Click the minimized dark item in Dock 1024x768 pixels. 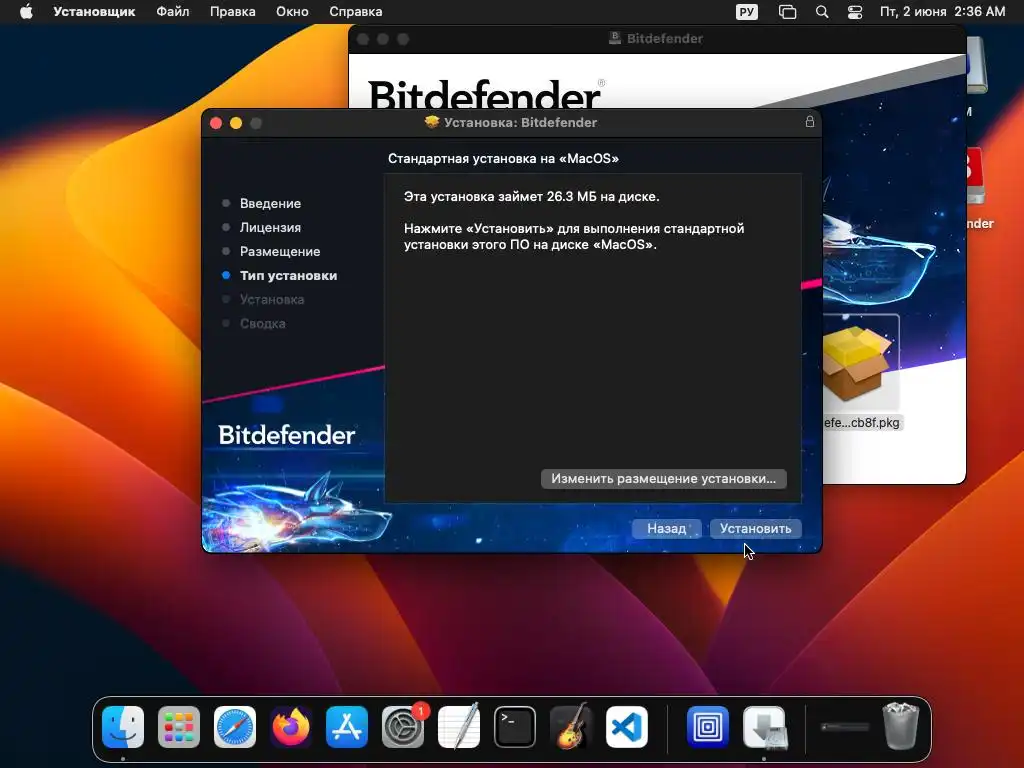point(845,727)
